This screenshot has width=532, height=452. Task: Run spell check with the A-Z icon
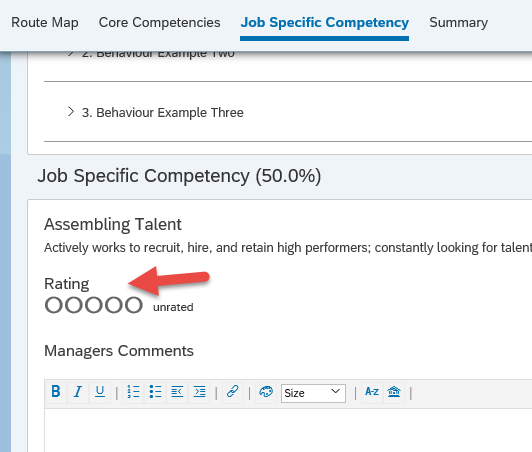[x=372, y=392]
